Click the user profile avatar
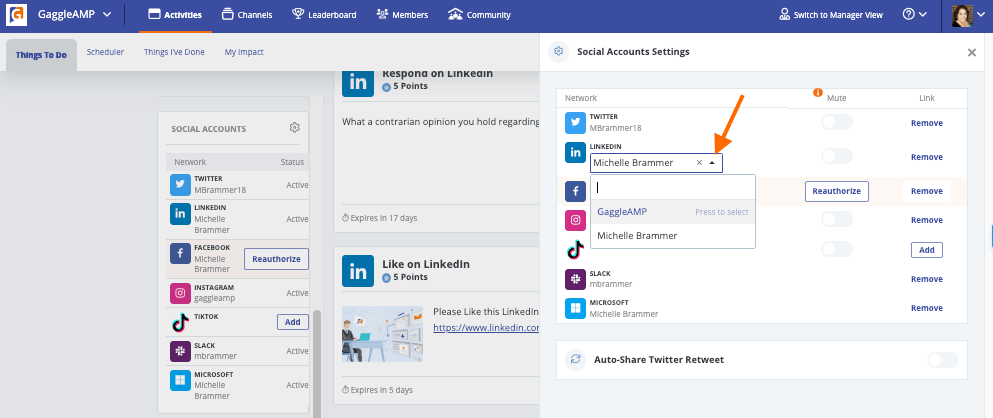993x418 pixels. tap(963, 15)
